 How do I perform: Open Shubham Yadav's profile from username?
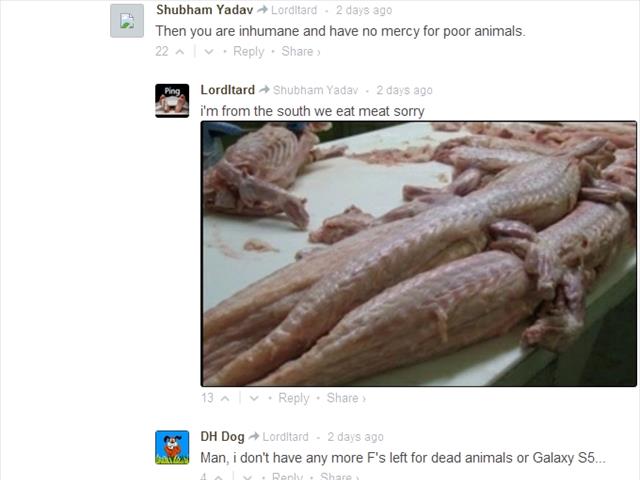(x=204, y=10)
